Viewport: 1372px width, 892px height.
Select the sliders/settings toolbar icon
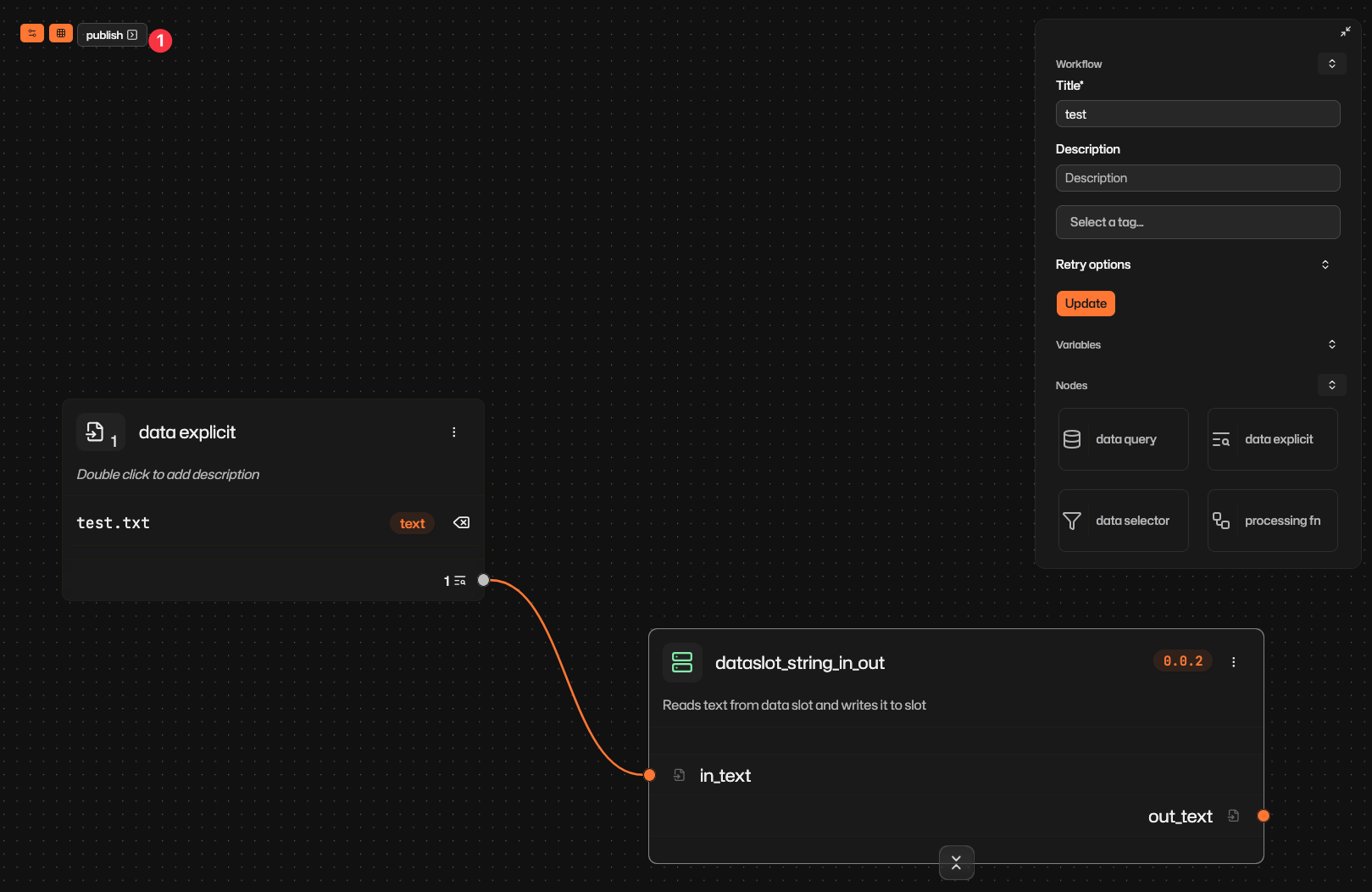click(x=31, y=33)
